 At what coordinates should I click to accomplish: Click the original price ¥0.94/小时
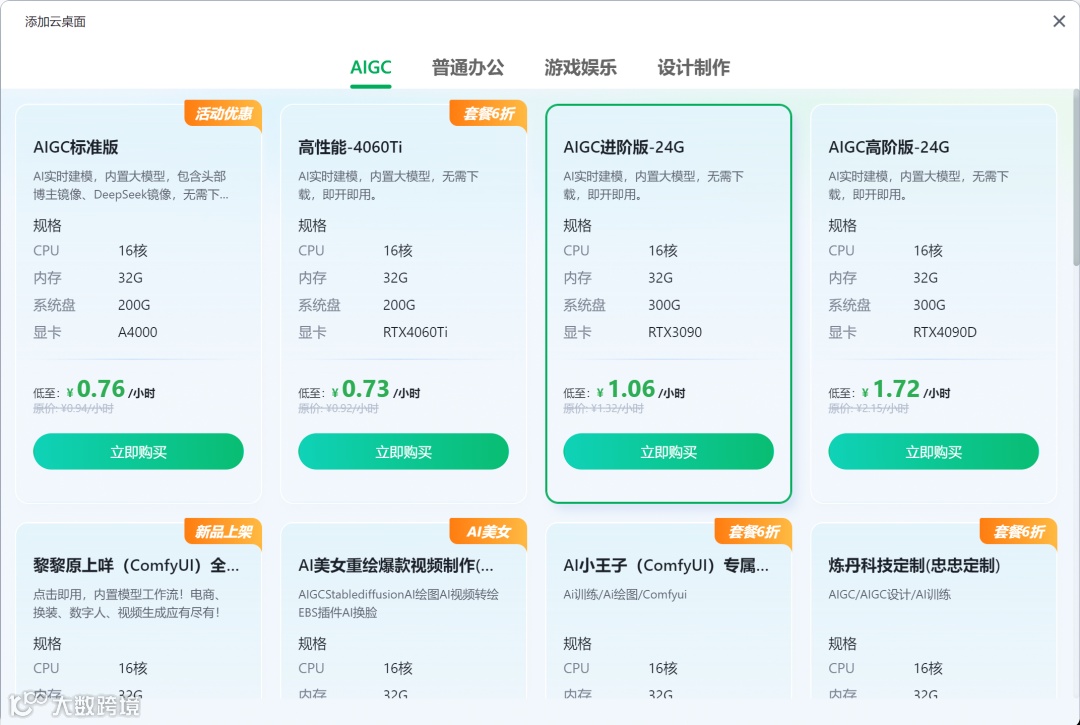(74, 408)
